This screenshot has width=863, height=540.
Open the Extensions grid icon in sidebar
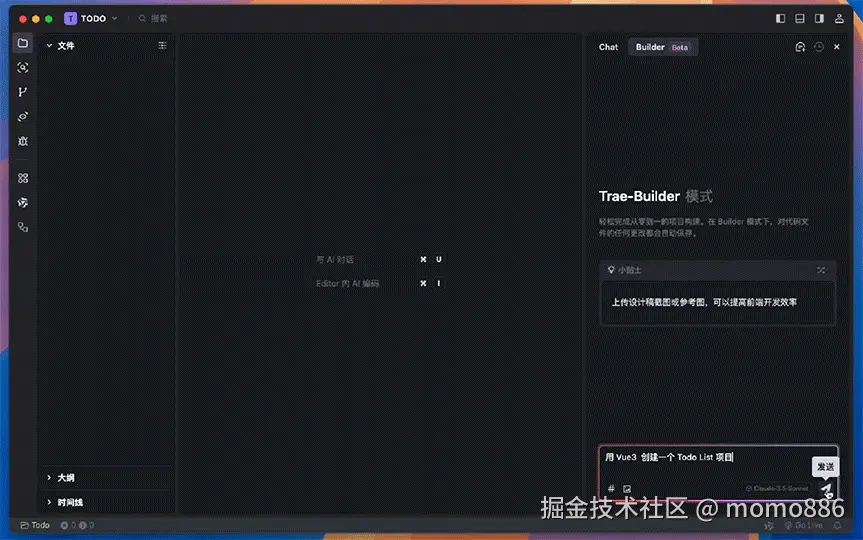23,178
